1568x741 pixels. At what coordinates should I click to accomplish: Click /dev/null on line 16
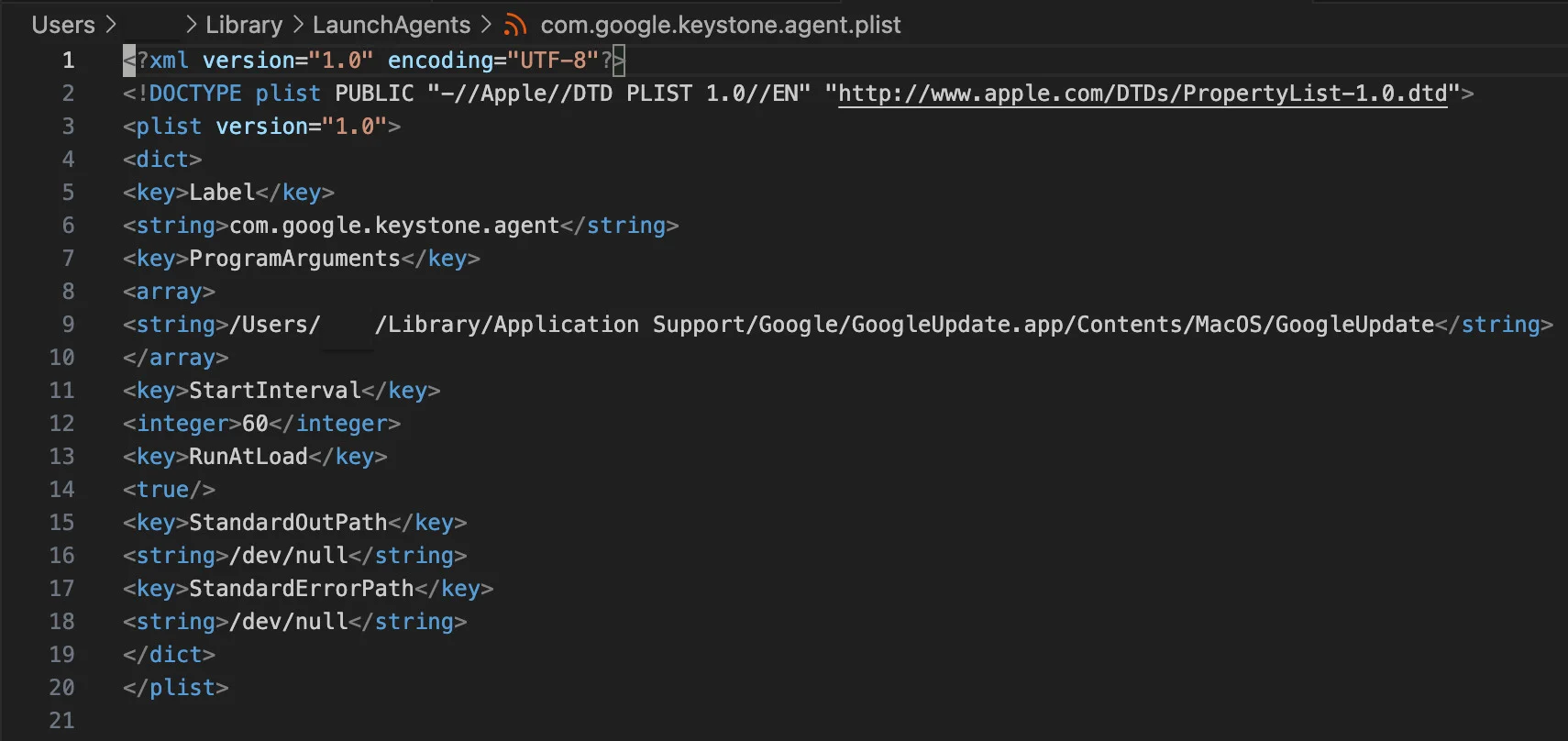(289, 556)
